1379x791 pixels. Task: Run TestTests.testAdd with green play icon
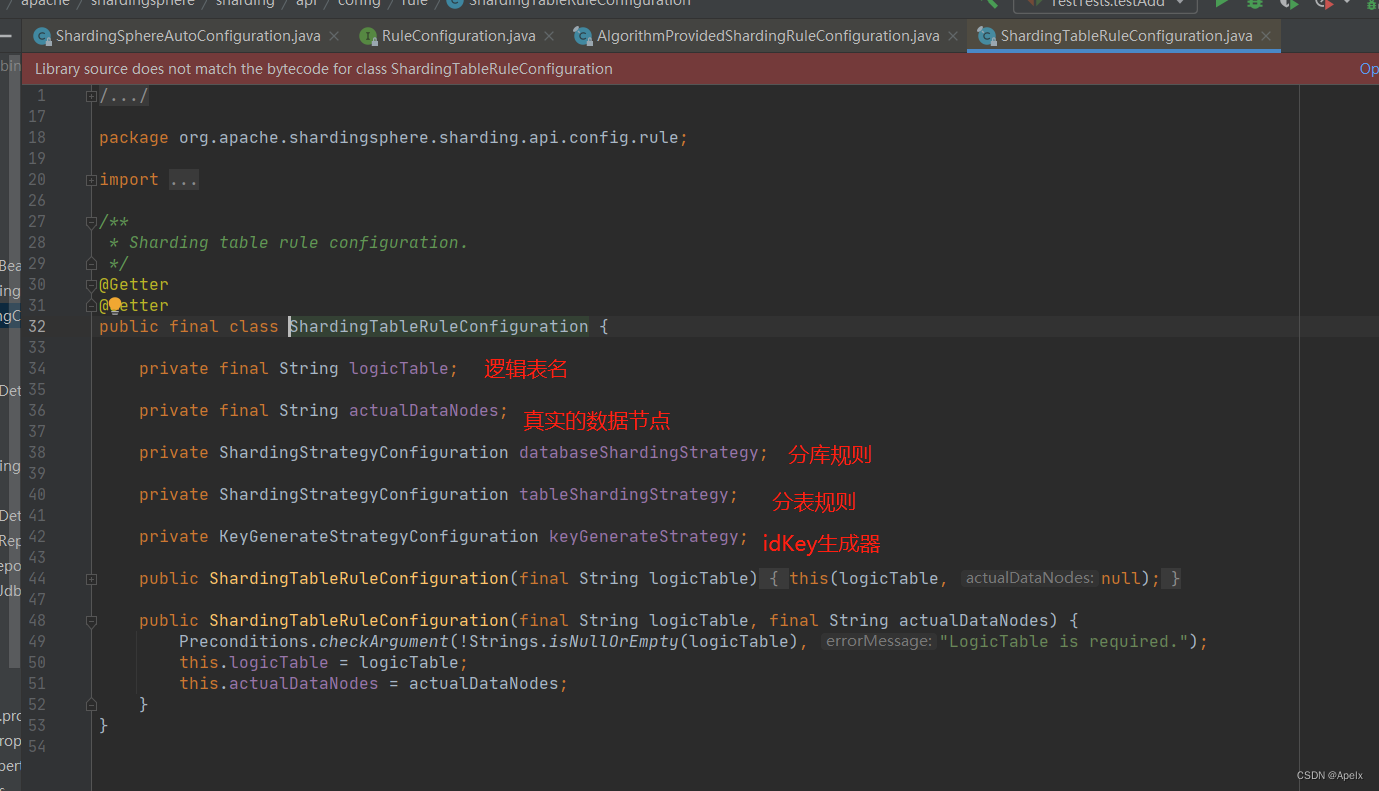tap(1221, 4)
